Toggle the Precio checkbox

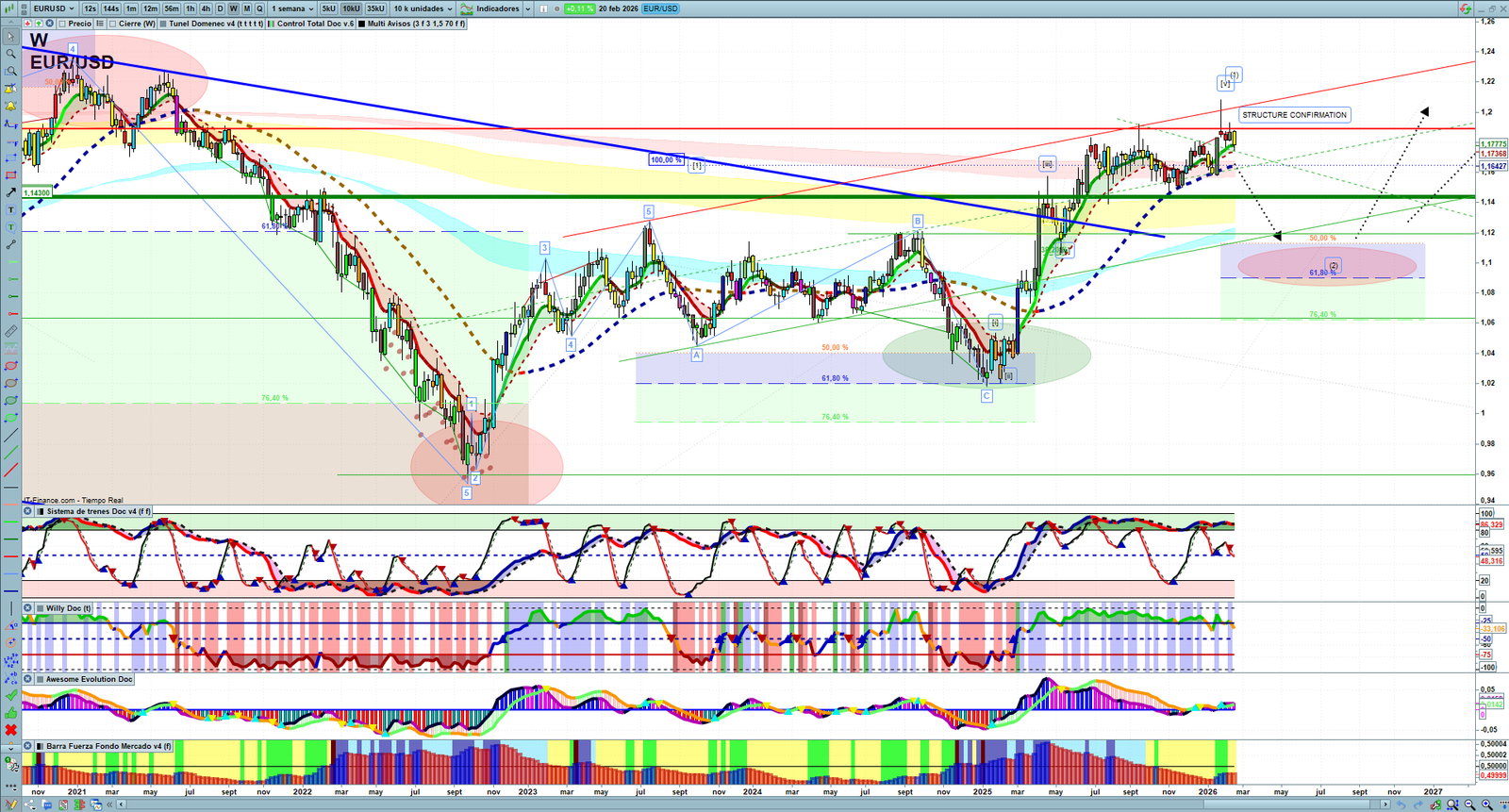pos(62,24)
